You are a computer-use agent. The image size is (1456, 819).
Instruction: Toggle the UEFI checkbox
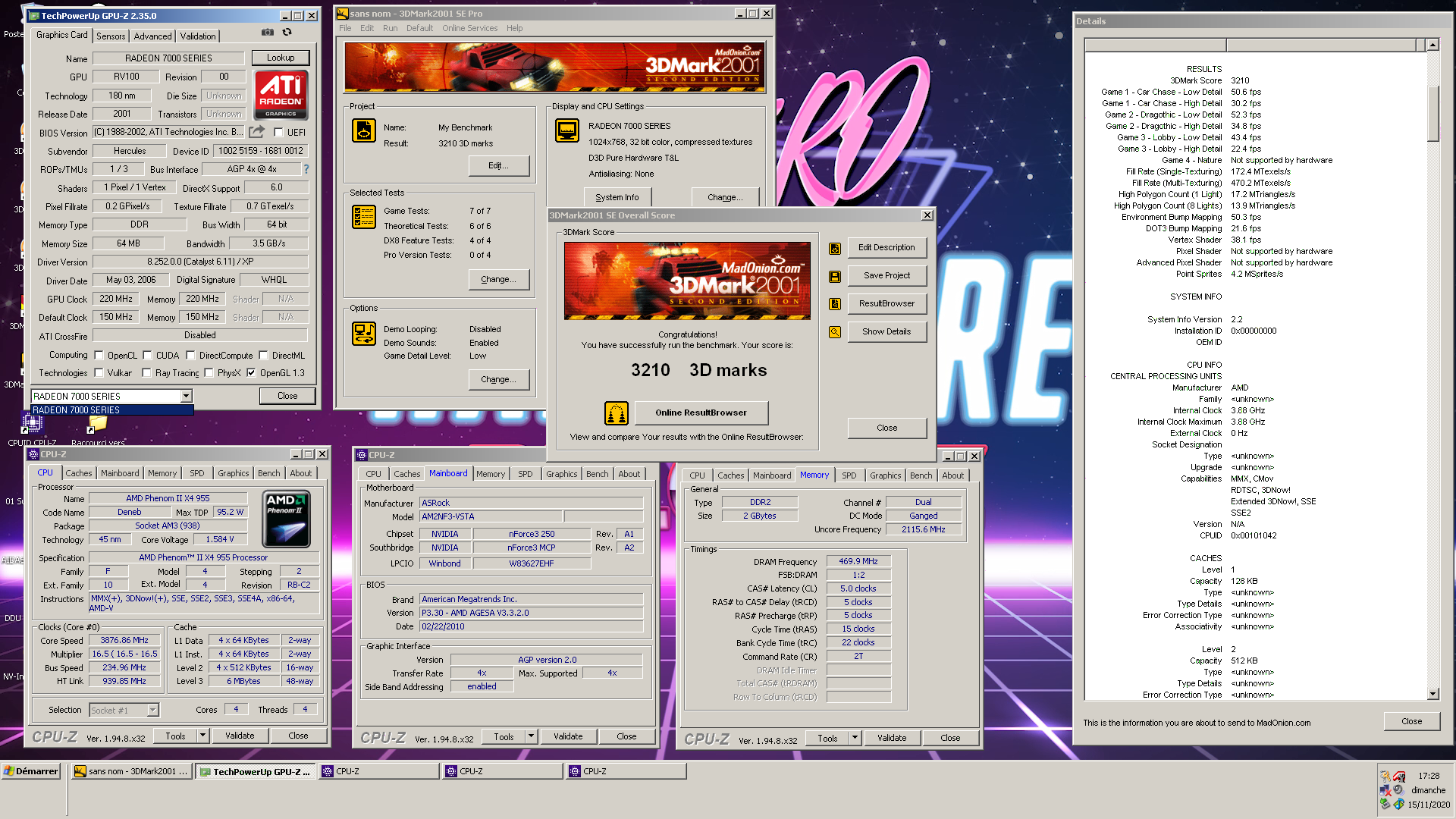pos(278,133)
